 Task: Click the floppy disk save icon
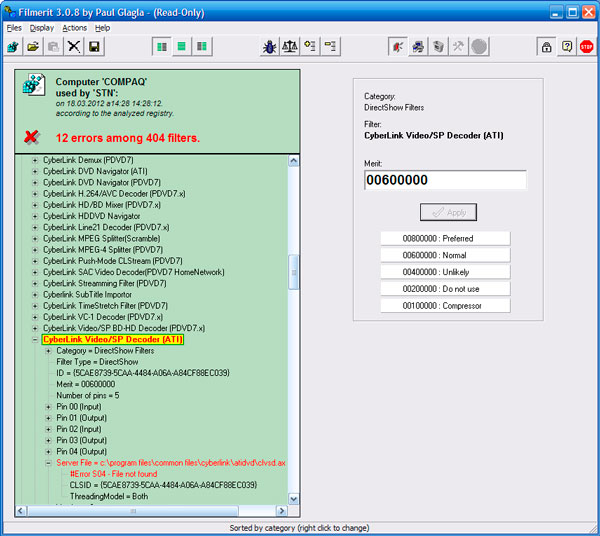point(94,47)
